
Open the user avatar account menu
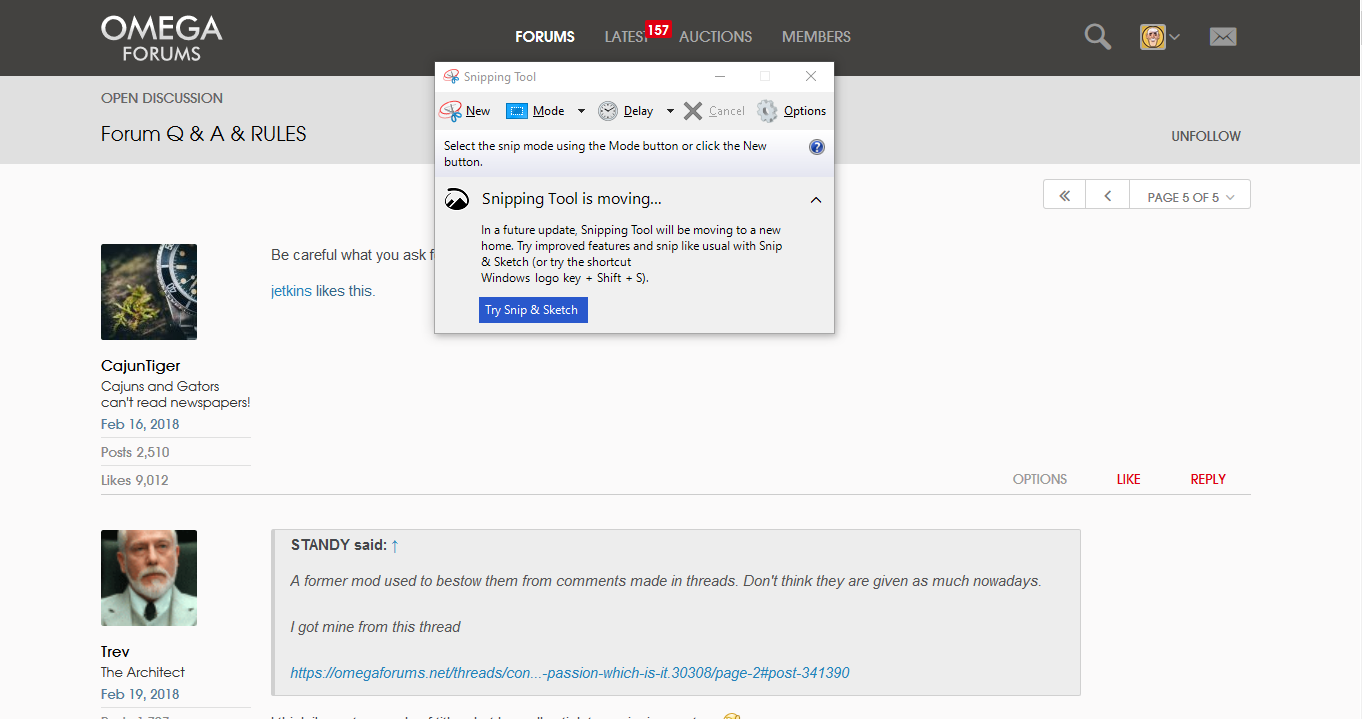1159,37
